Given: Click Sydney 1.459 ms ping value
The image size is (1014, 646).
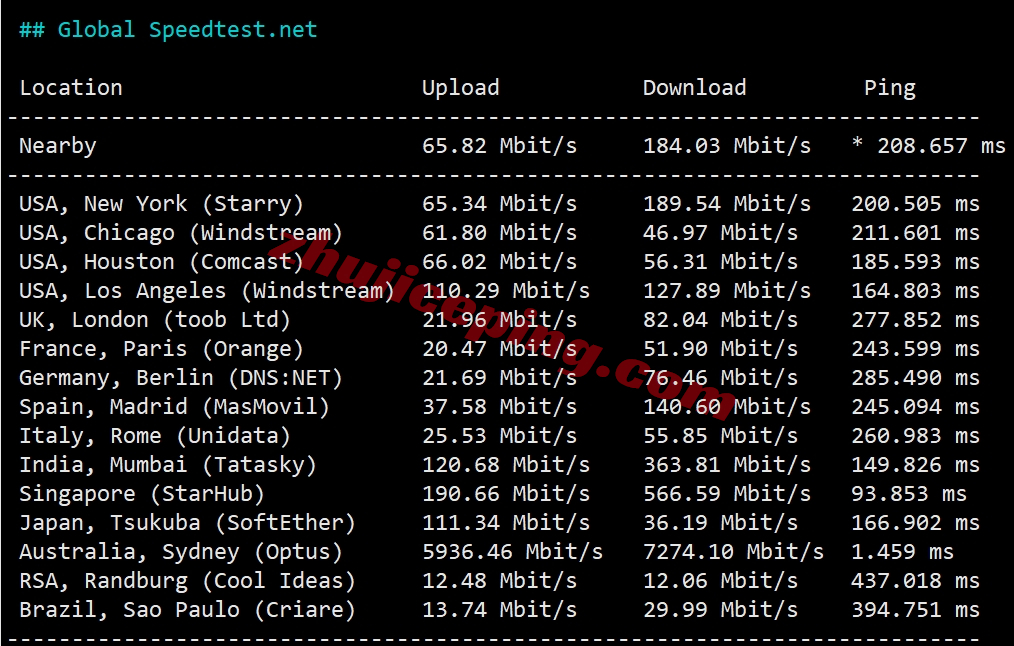Looking at the screenshot, I should tap(903, 552).
